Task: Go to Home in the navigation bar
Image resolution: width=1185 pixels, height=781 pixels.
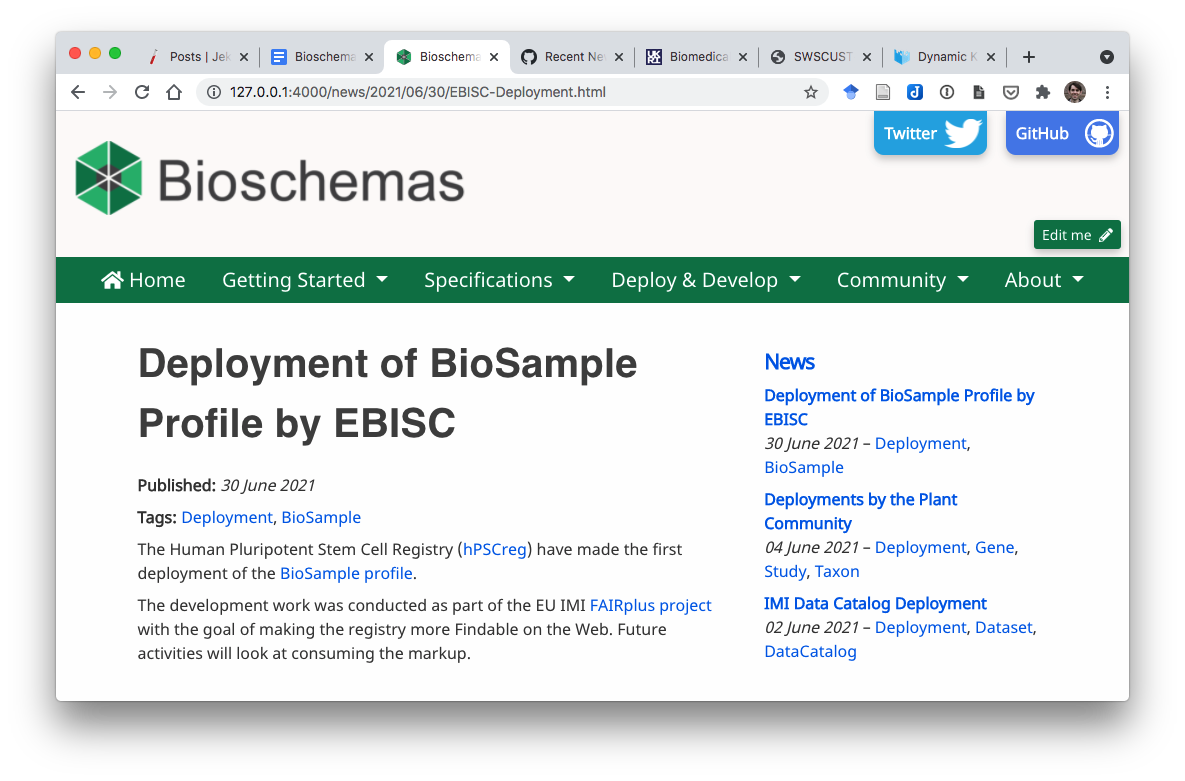Action: tap(143, 280)
